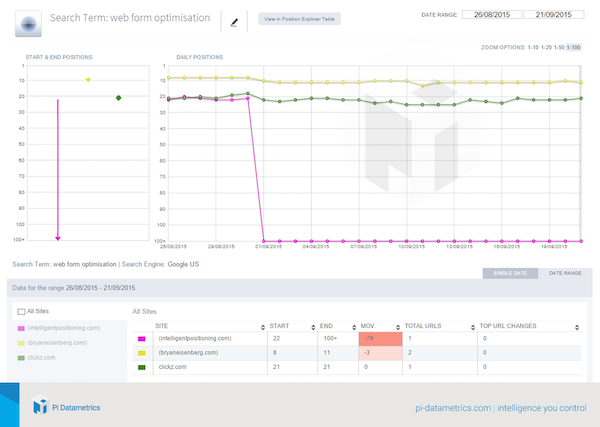This screenshot has height=427, width=600.
Task: Select clickz.com site name in table
Action: 173,367
